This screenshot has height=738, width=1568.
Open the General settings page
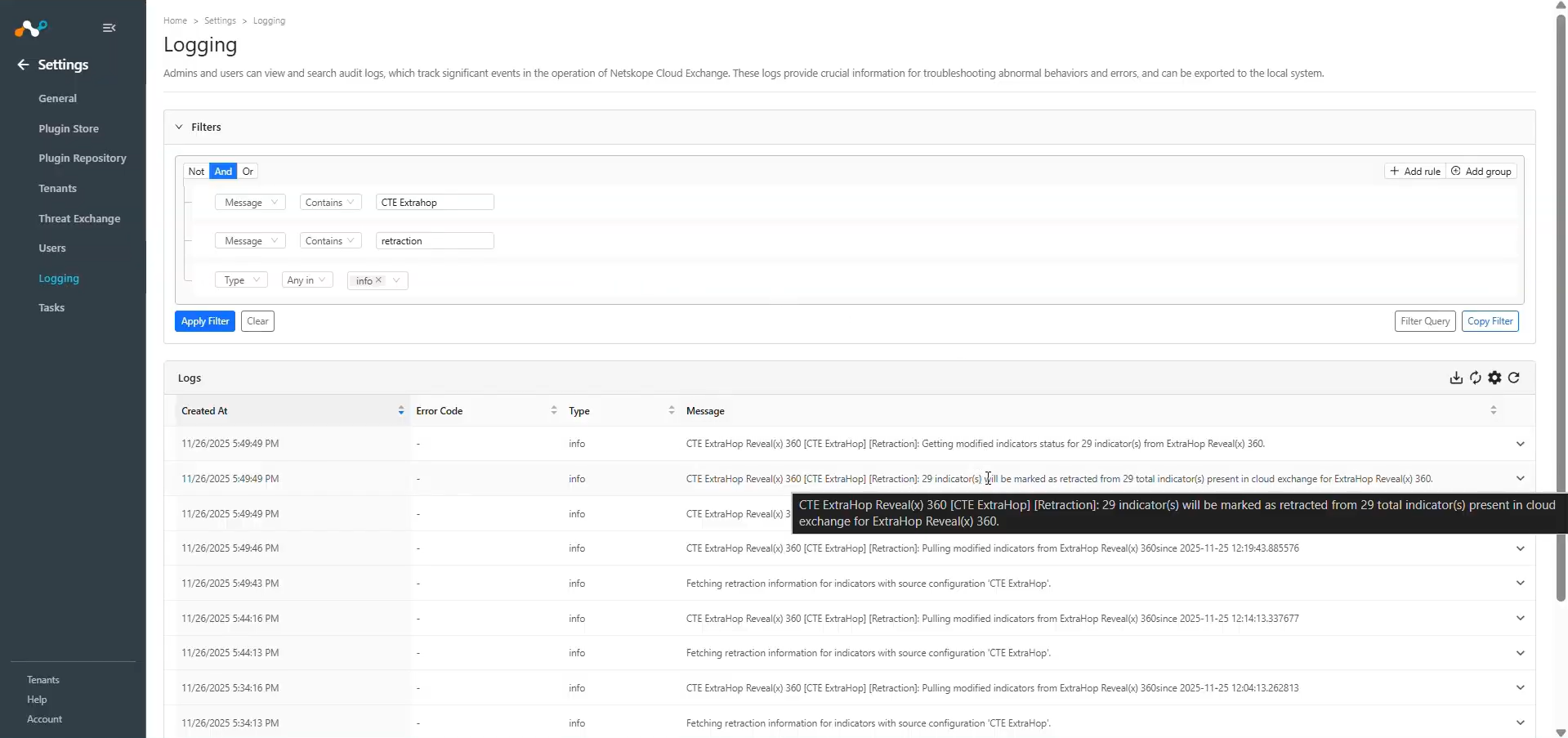pos(57,99)
